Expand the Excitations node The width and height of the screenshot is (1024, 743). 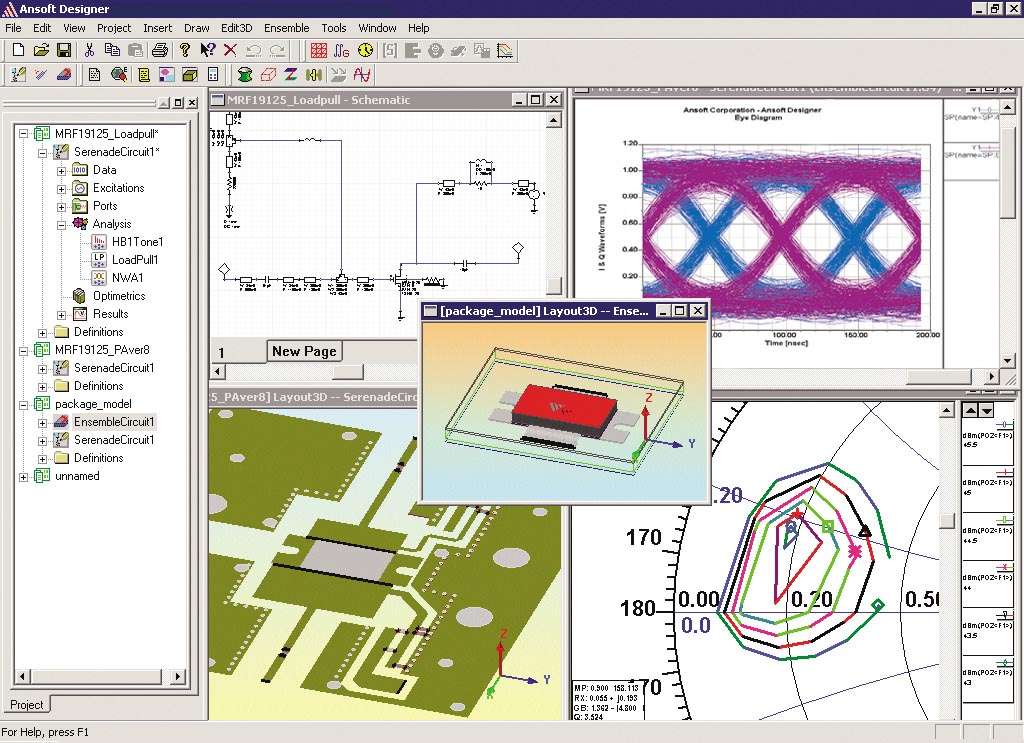coord(61,189)
